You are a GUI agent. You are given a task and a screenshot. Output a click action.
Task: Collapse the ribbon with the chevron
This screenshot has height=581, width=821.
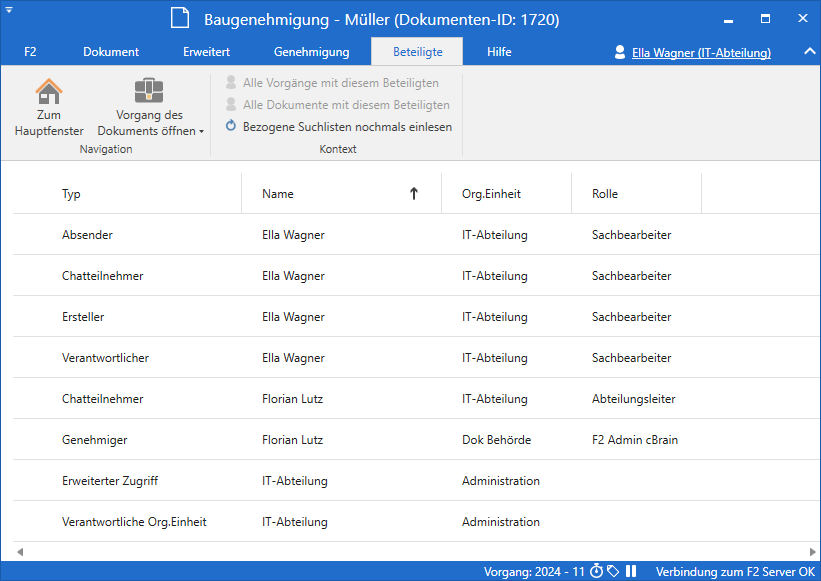[x=809, y=51]
